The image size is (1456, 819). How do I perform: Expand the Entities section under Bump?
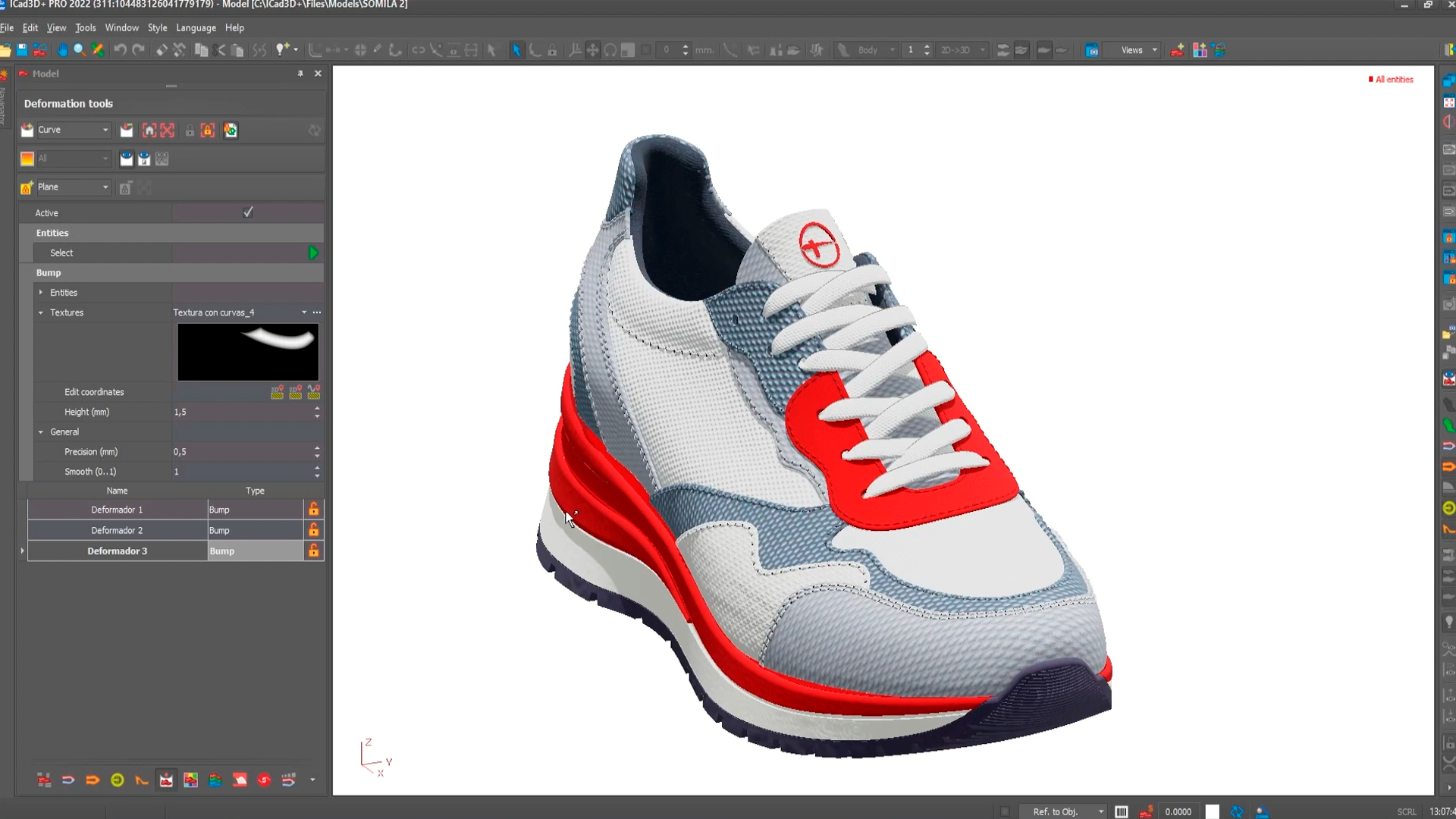point(41,292)
